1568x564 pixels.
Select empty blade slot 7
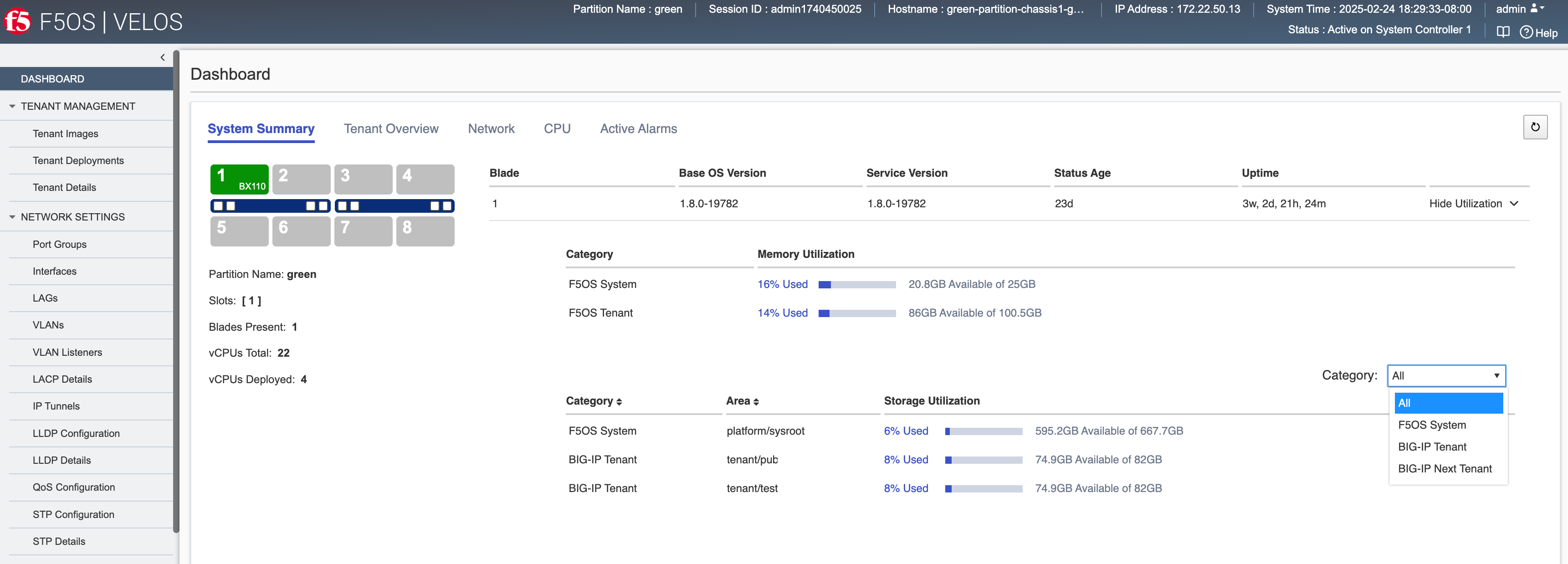point(364,231)
